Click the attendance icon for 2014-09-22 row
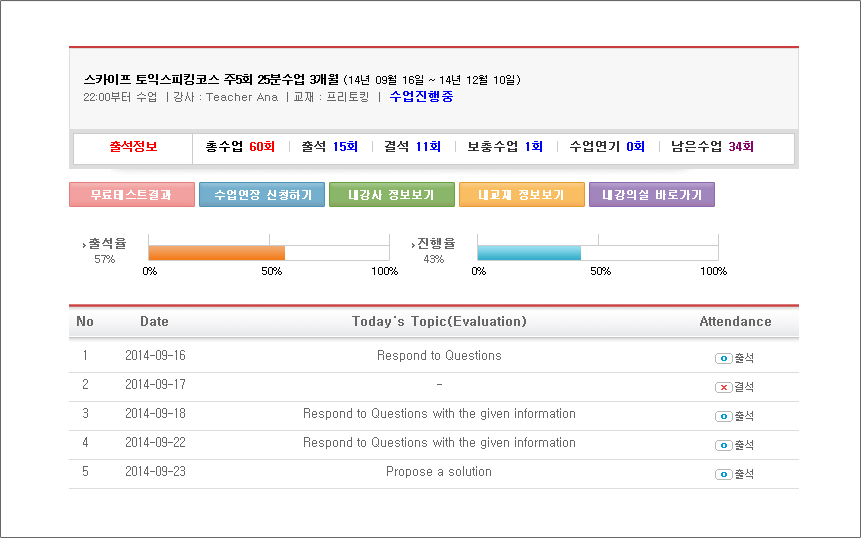 tap(723, 445)
